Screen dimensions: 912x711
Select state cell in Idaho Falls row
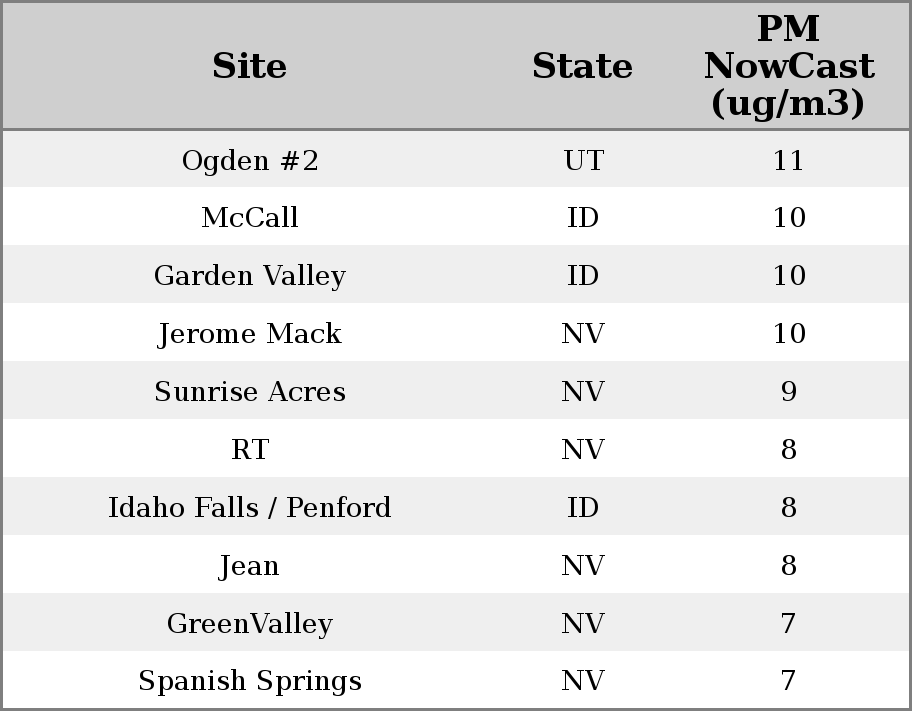[583, 508]
